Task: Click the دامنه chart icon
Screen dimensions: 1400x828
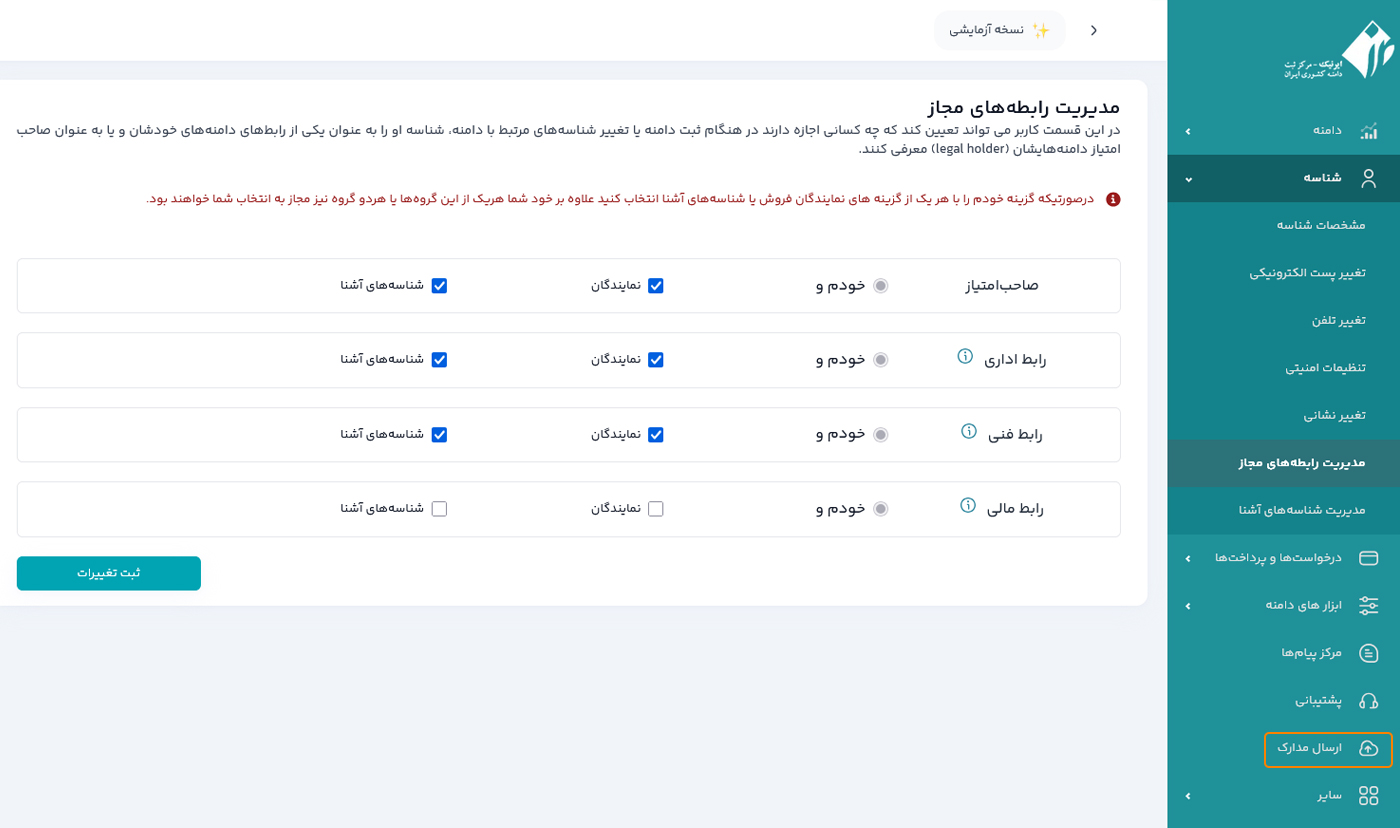Action: point(1368,131)
